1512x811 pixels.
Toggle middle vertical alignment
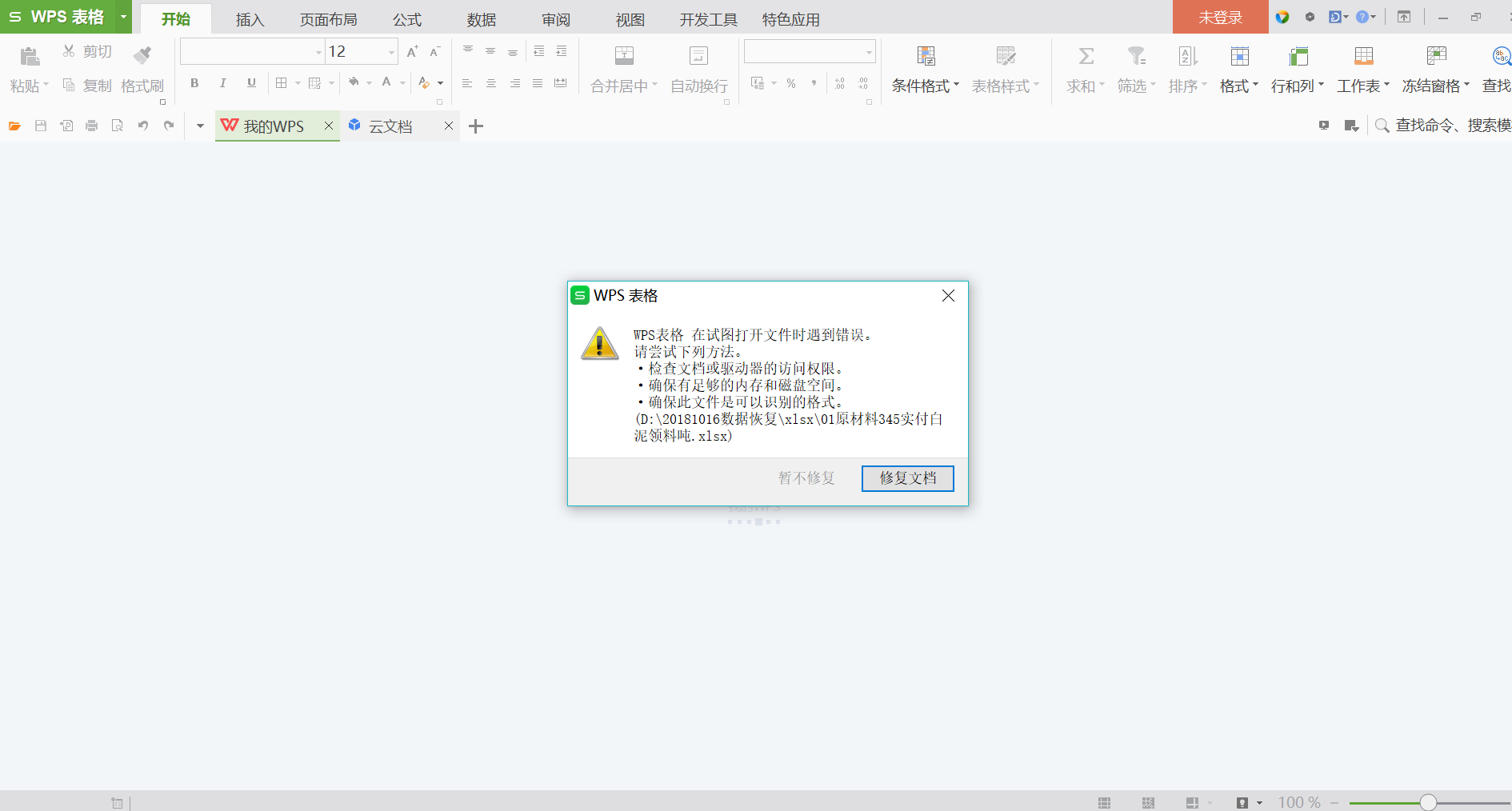click(x=490, y=50)
